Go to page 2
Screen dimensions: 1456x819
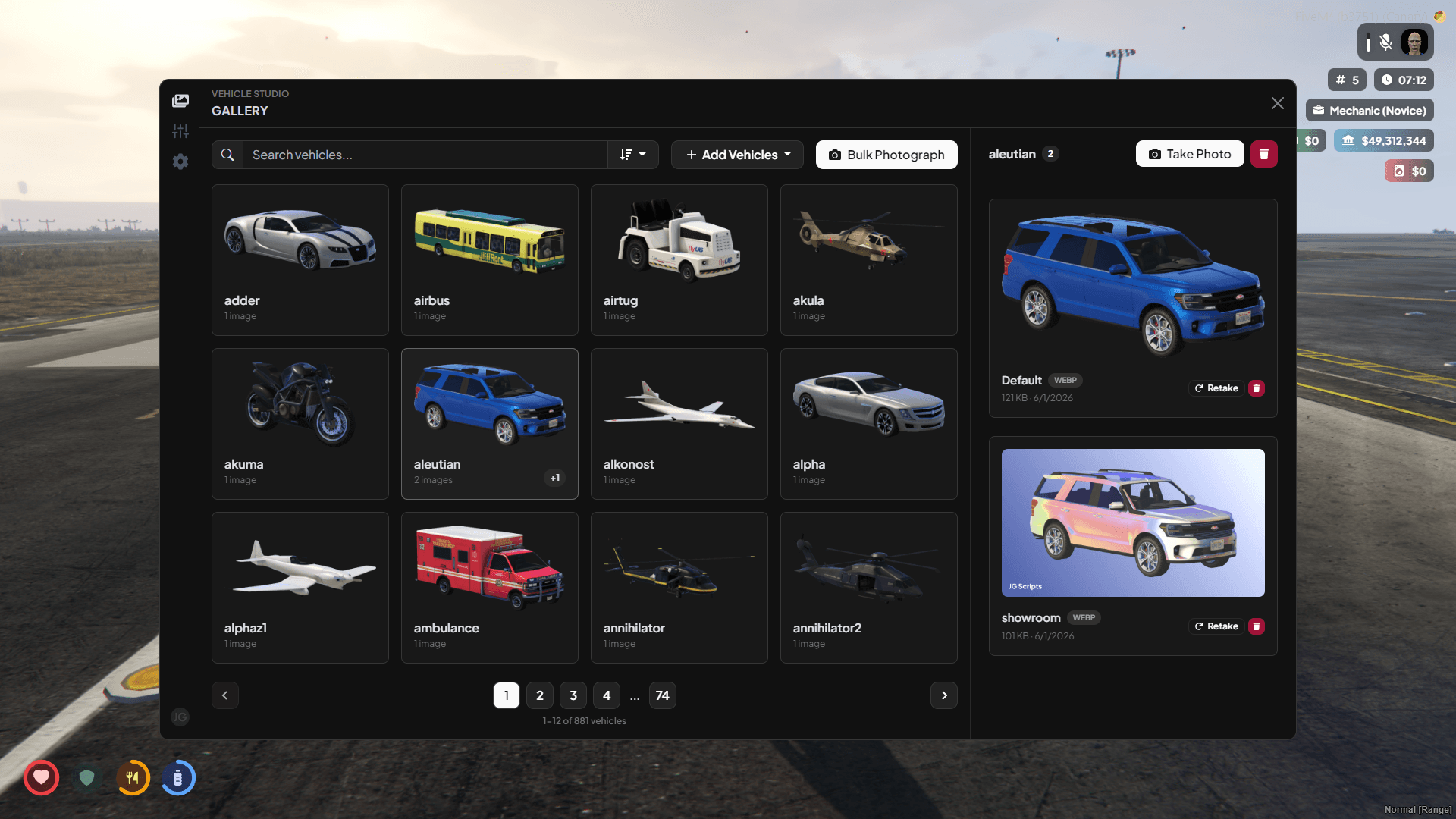(x=540, y=695)
